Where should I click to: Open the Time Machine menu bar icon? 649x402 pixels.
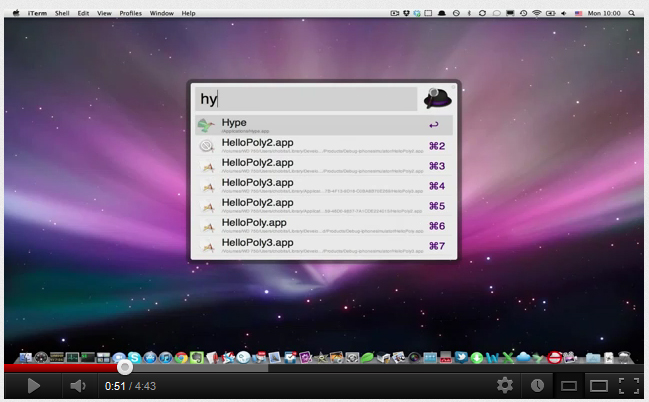tap(524, 13)
